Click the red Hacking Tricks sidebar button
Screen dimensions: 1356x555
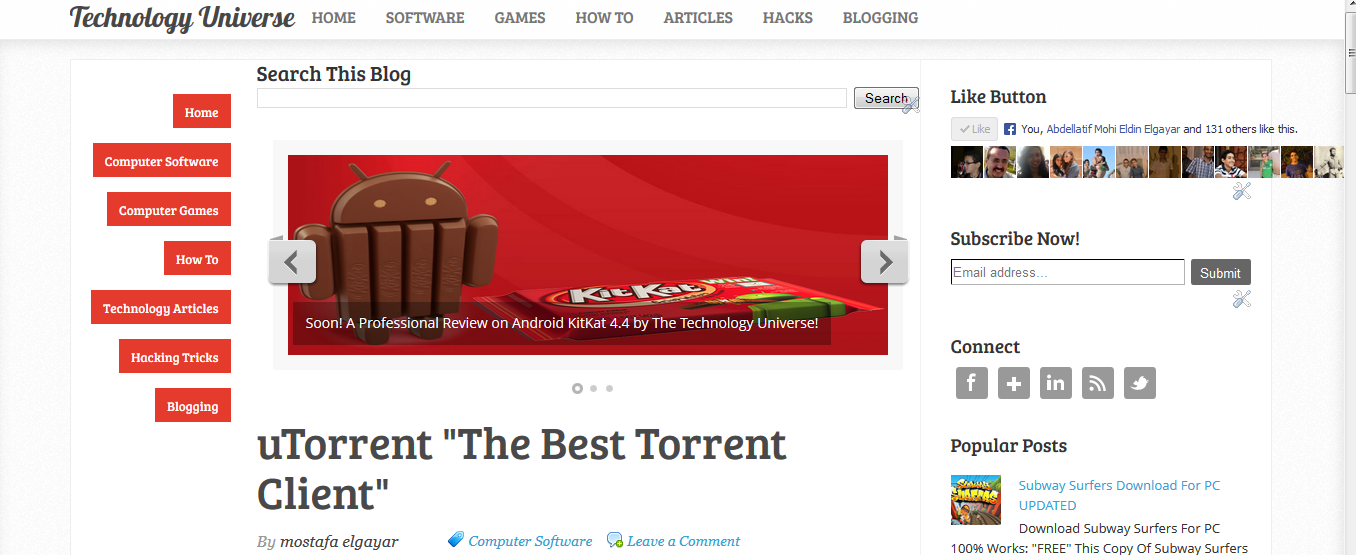pos(175,357)
